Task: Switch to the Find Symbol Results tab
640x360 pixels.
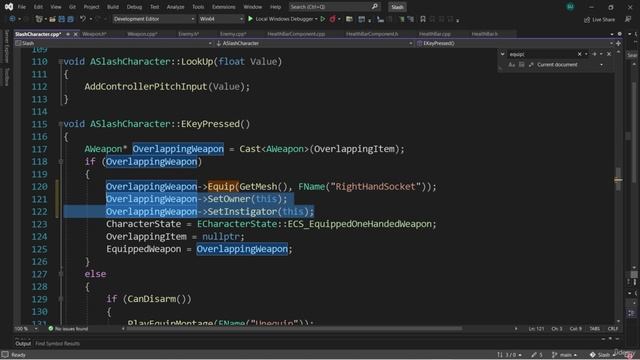Action: click(x=58, y=344)
